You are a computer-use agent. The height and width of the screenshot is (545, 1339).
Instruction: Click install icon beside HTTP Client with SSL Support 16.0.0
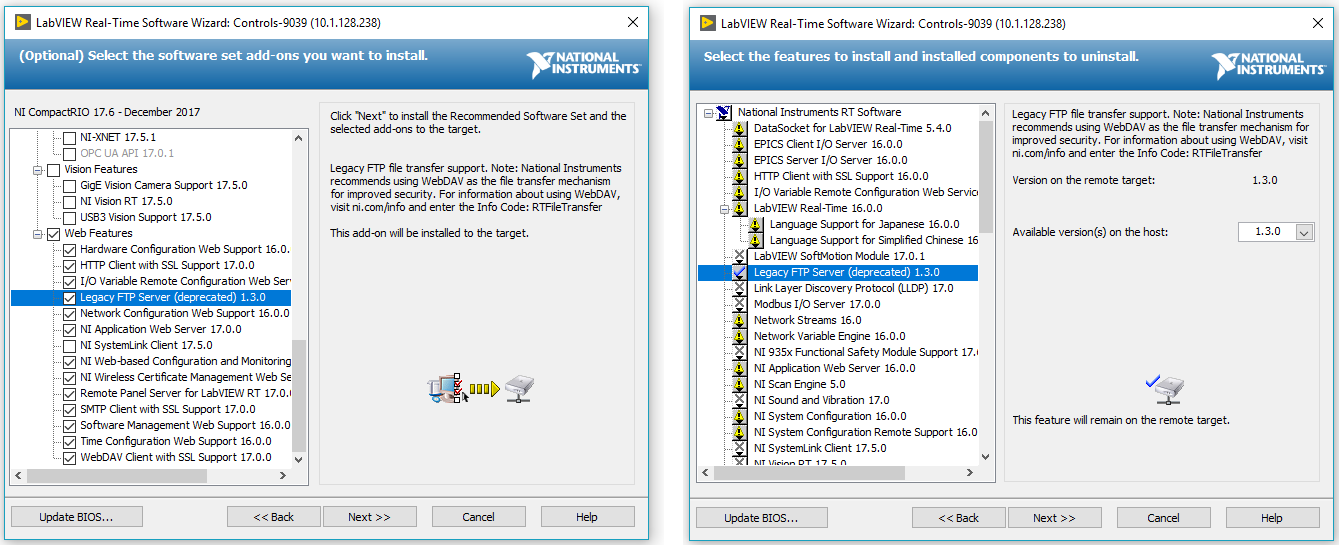coord(740,176)
